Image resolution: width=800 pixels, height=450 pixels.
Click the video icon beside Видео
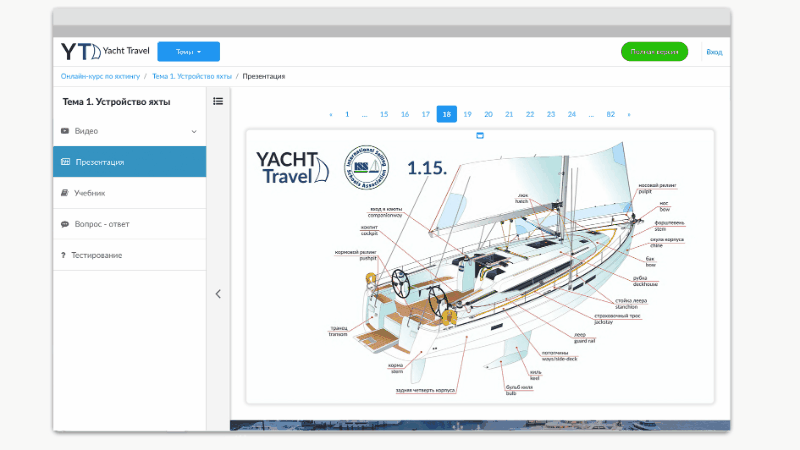tap(65, 131)
